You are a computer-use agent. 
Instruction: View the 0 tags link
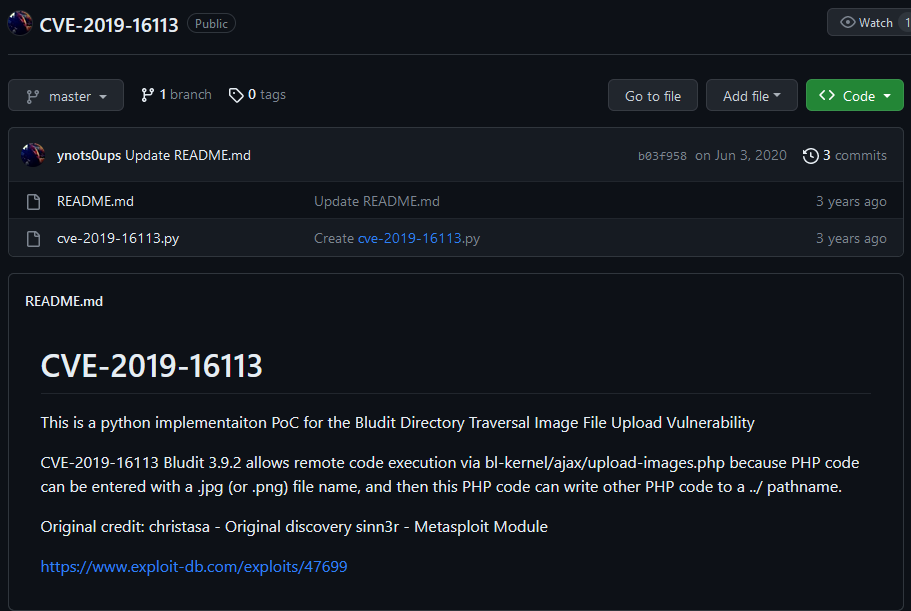click(257, 95)
